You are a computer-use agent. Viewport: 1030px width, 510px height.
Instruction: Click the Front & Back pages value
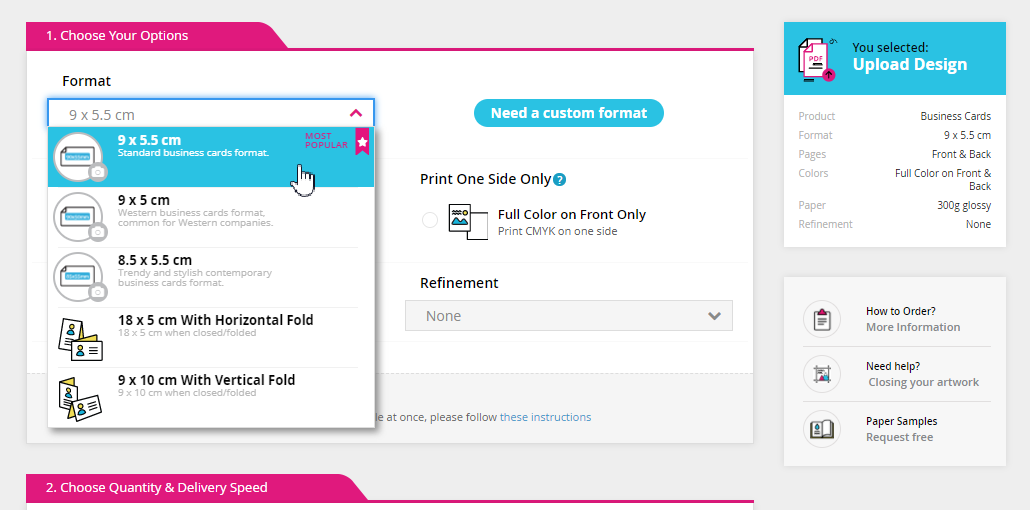click(962, 154)
